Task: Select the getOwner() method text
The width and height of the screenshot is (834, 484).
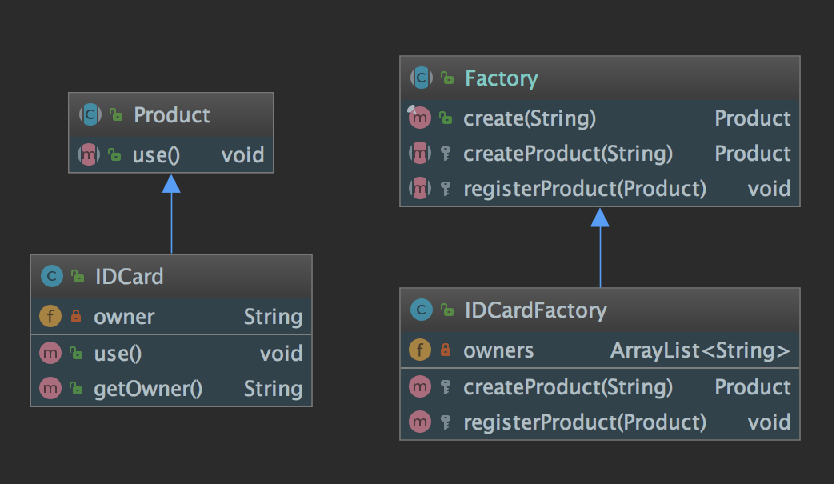Action: click(x=148, y=389)
